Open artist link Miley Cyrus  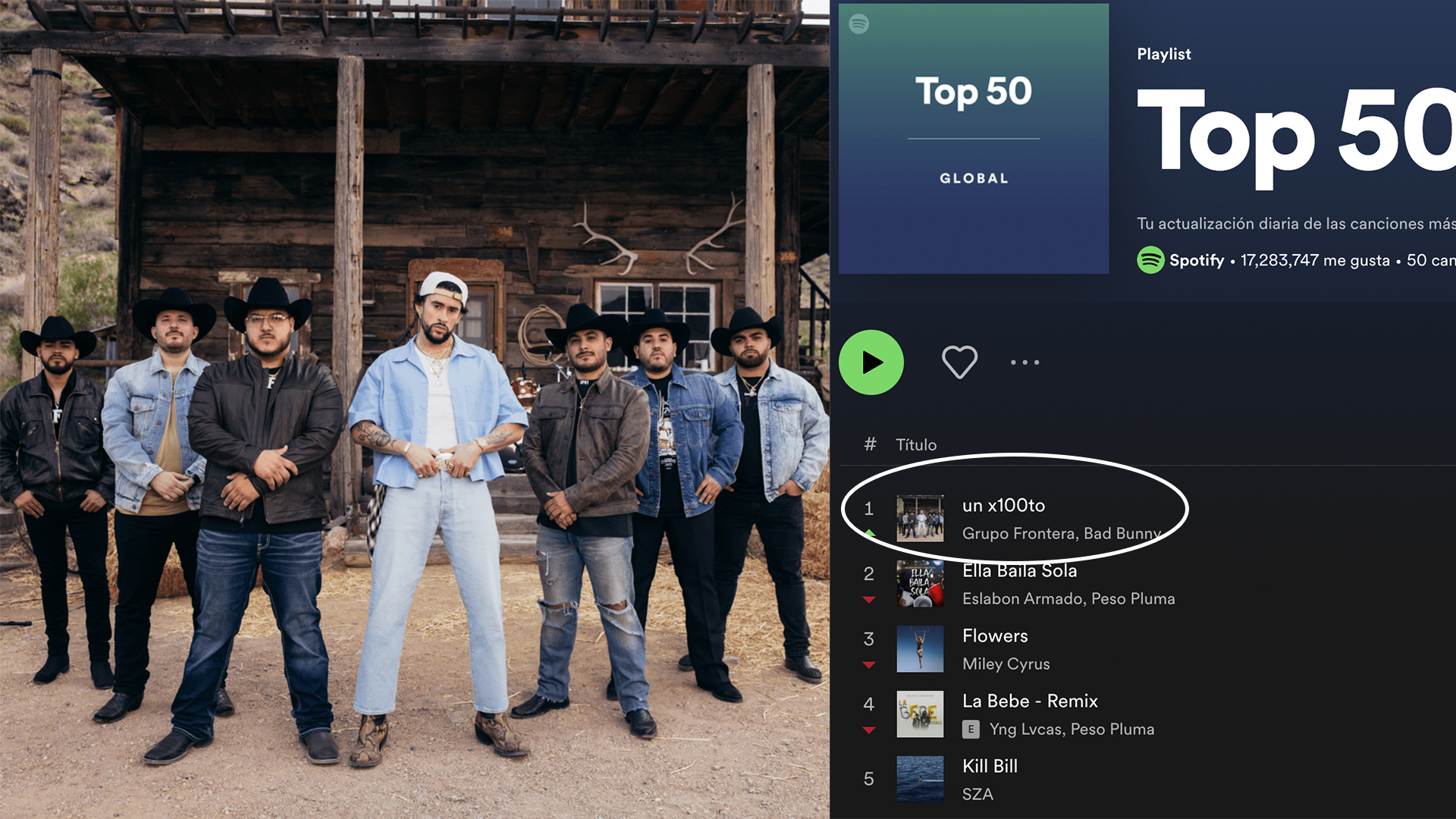(1006, 664)
